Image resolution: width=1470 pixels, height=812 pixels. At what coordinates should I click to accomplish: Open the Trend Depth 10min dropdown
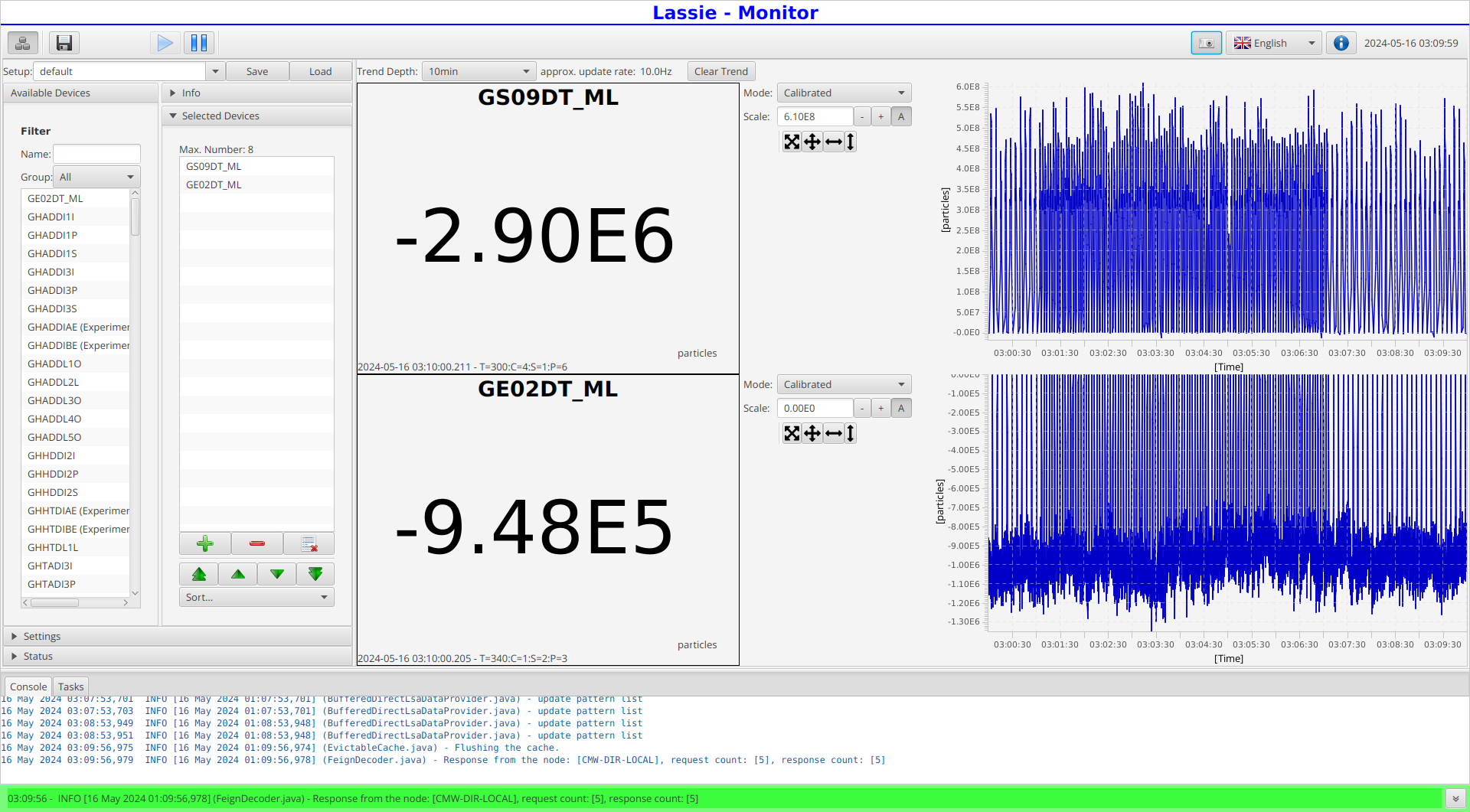pyautogui.click(x=479, y=71)
